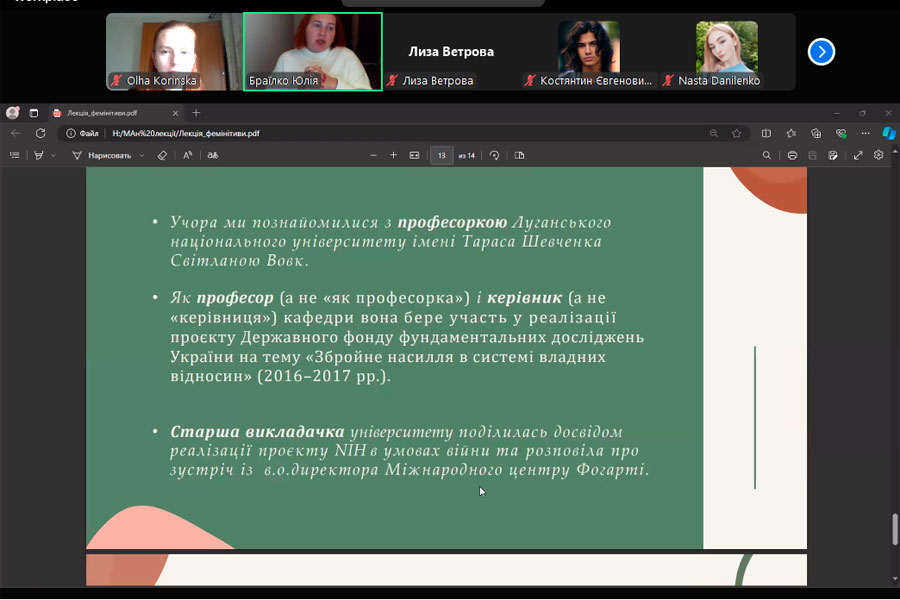Click the bold phrase «Старша викладачка»

(x=257, y=431)
